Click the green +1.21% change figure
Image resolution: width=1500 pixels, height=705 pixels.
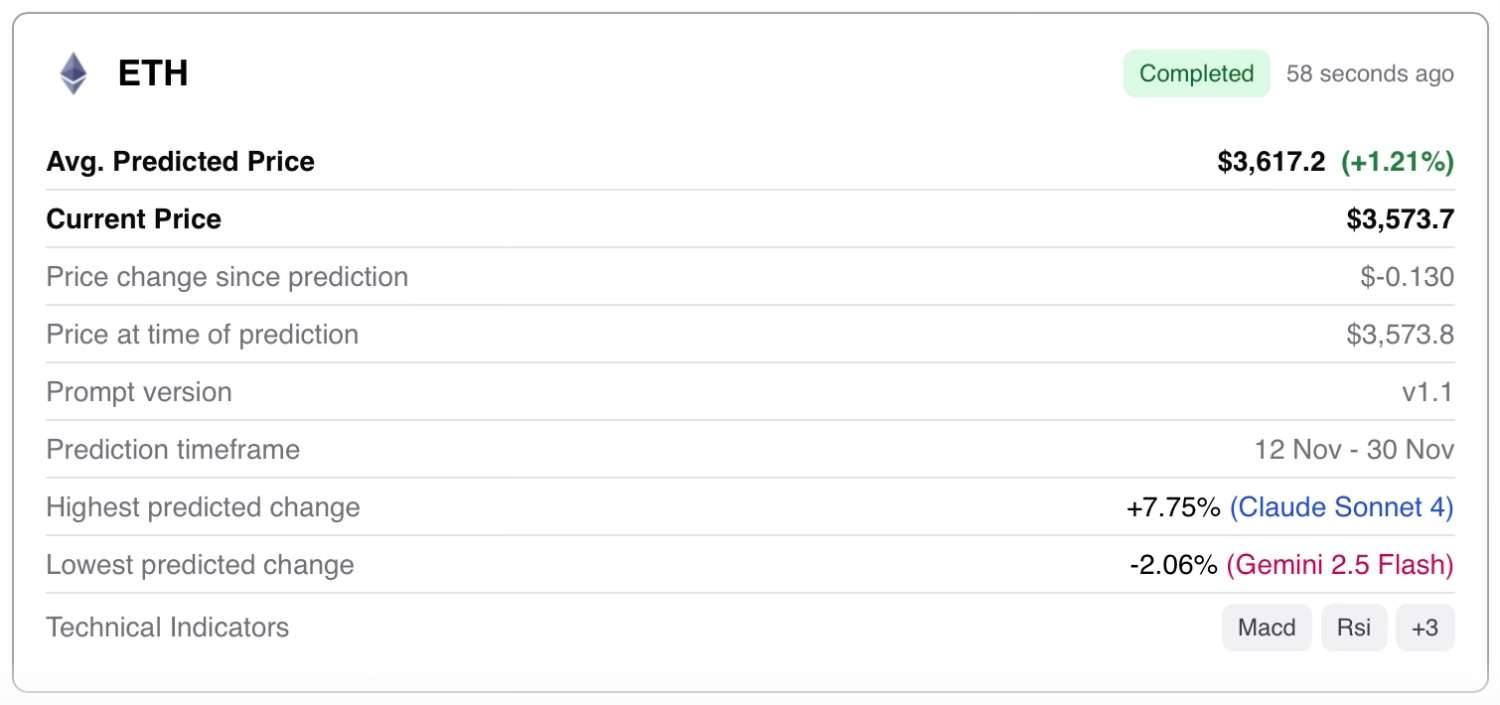click(1397, 162)
